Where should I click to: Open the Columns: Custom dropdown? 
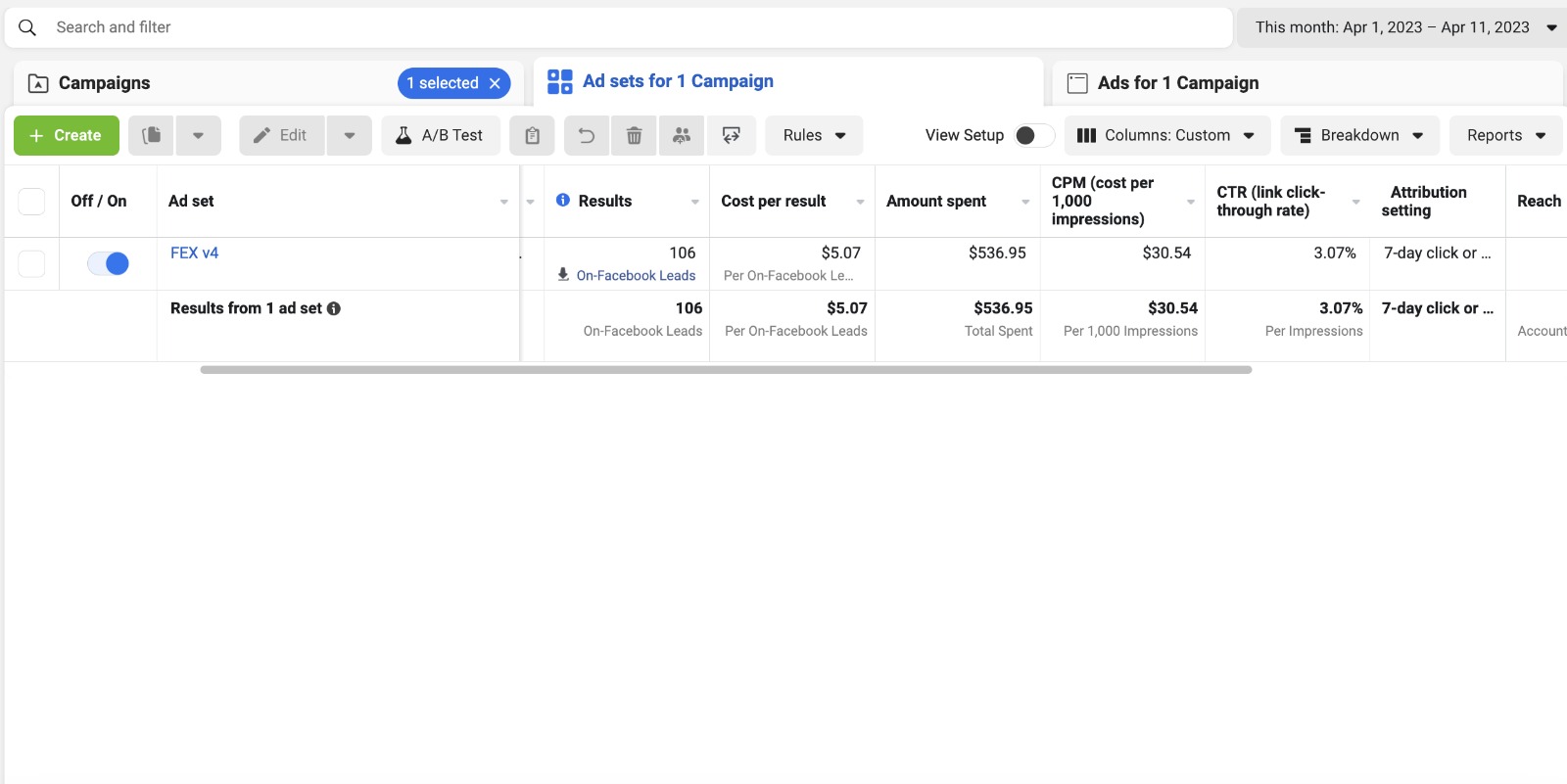click(1165, 135)
